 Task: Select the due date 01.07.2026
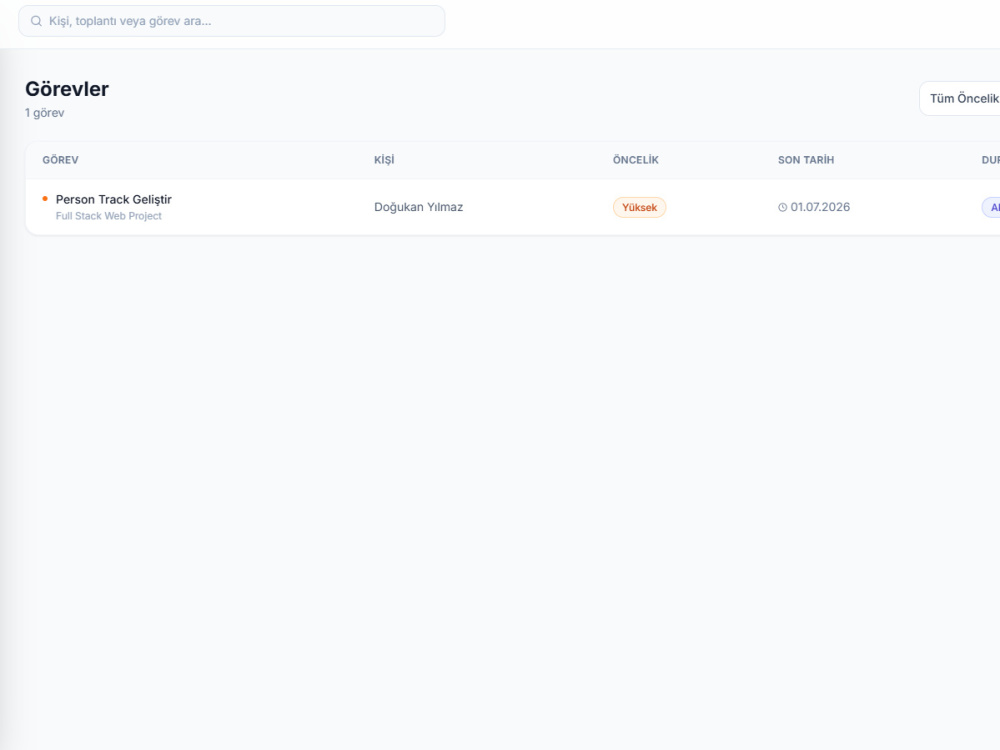pyautogui.click(x=820, y=207)
